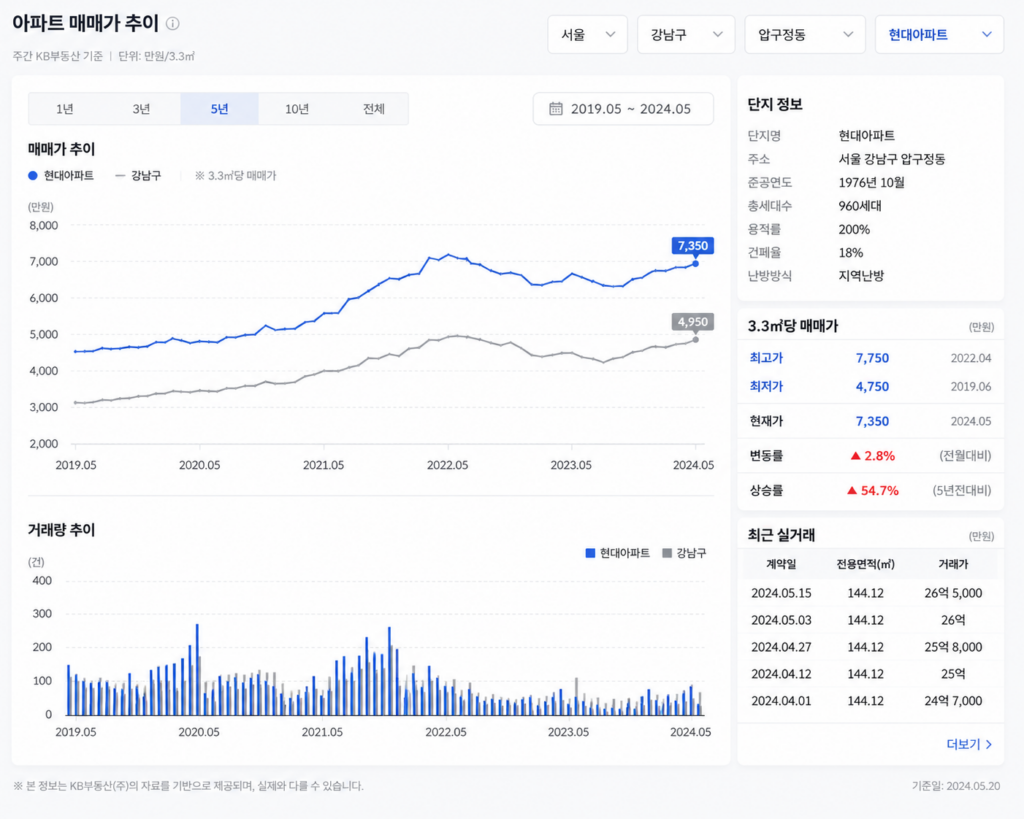The image size is (1024, 819).
Task: Click the 전용면적(㎡) column header
Action: (865, 564)
